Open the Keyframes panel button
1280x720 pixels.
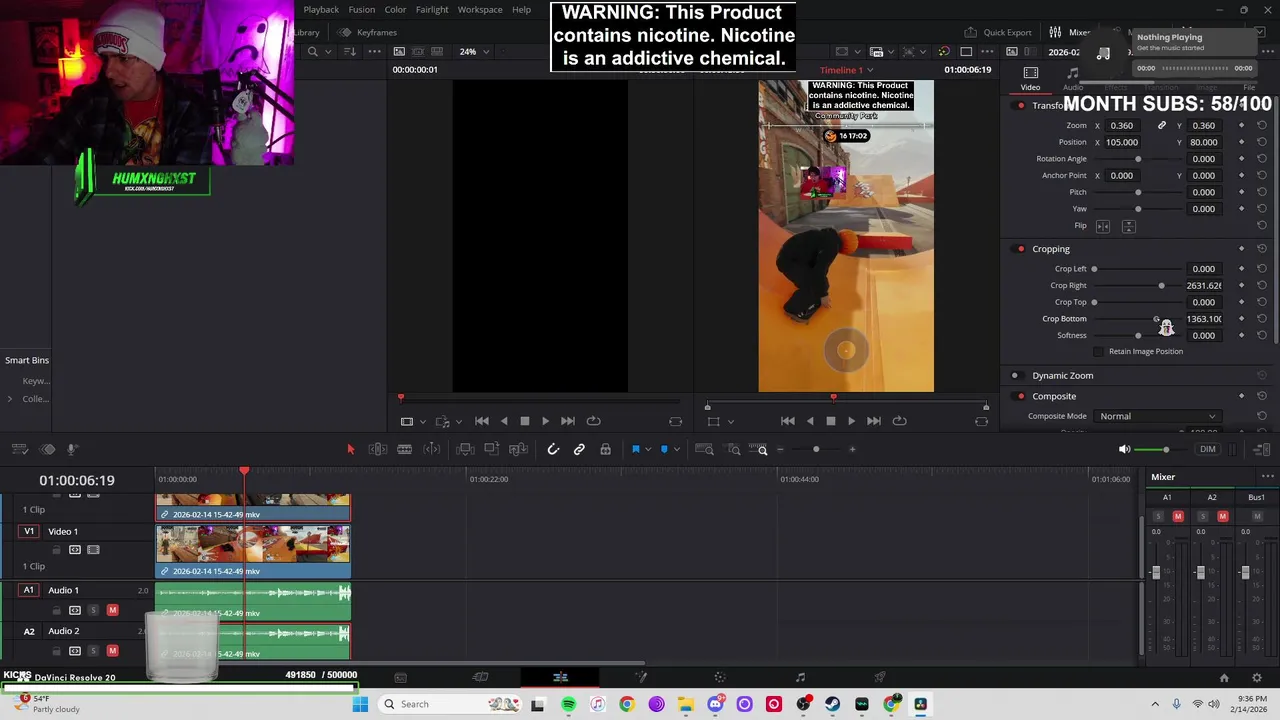(x=369, y=32)
